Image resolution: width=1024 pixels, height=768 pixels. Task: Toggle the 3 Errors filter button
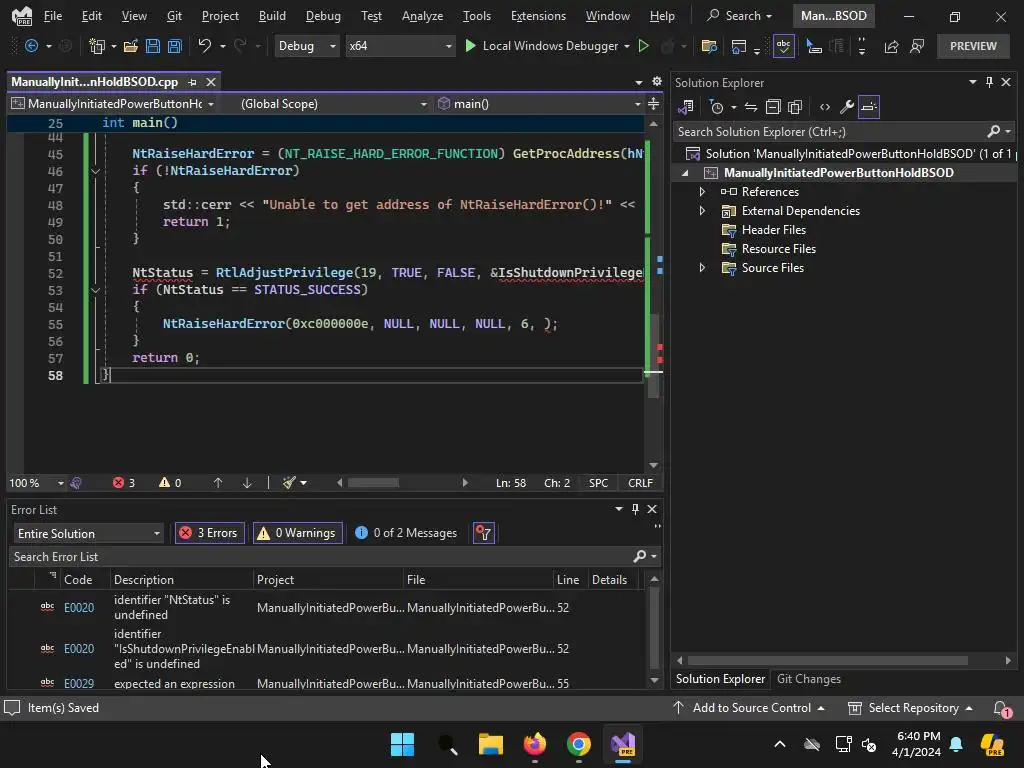tap(209, 534)
